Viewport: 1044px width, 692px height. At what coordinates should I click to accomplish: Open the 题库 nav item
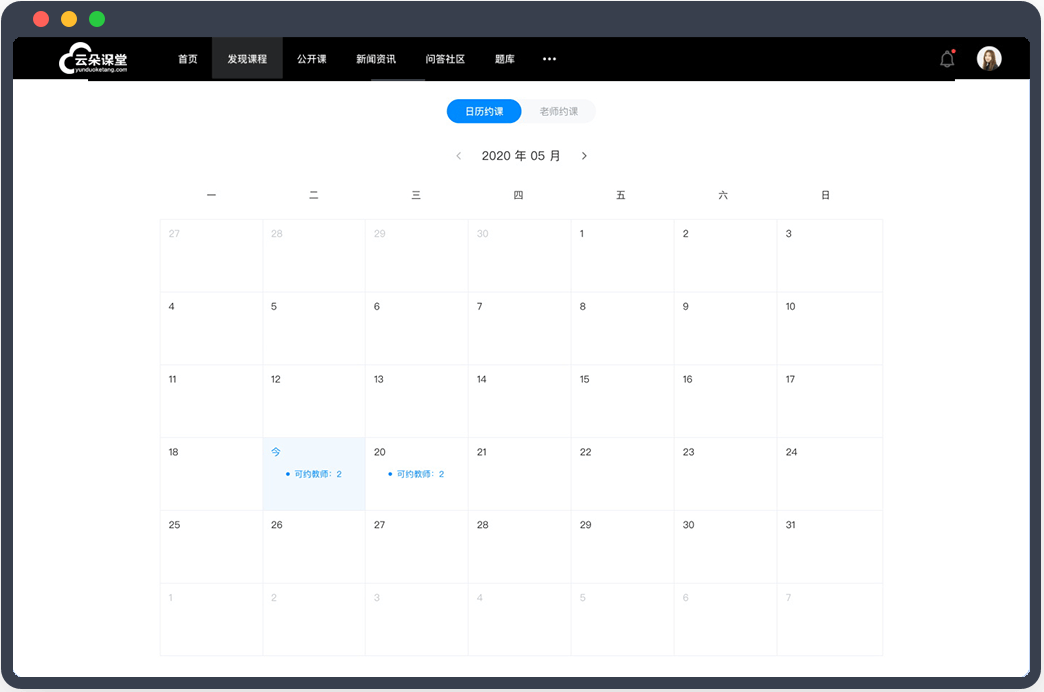[x=505, y=59]
